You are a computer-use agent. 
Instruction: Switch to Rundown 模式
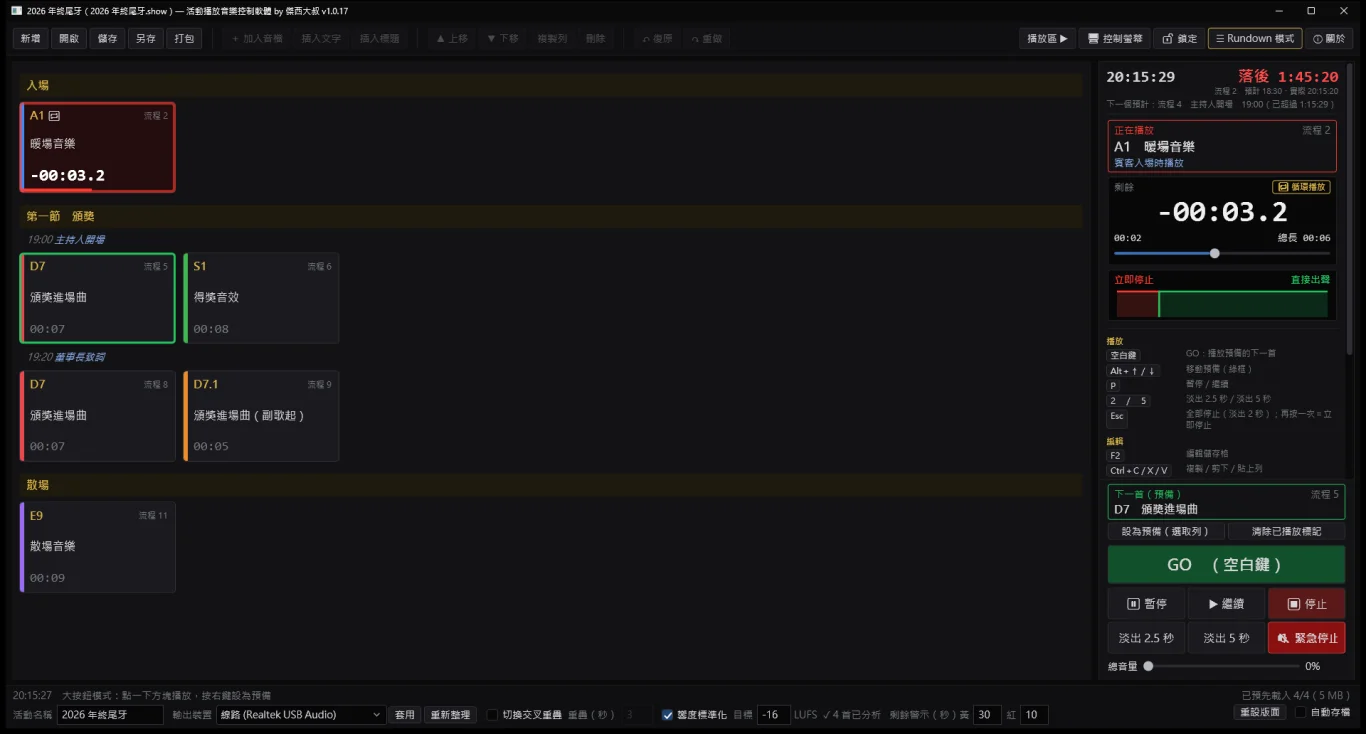pos(1255,39)
